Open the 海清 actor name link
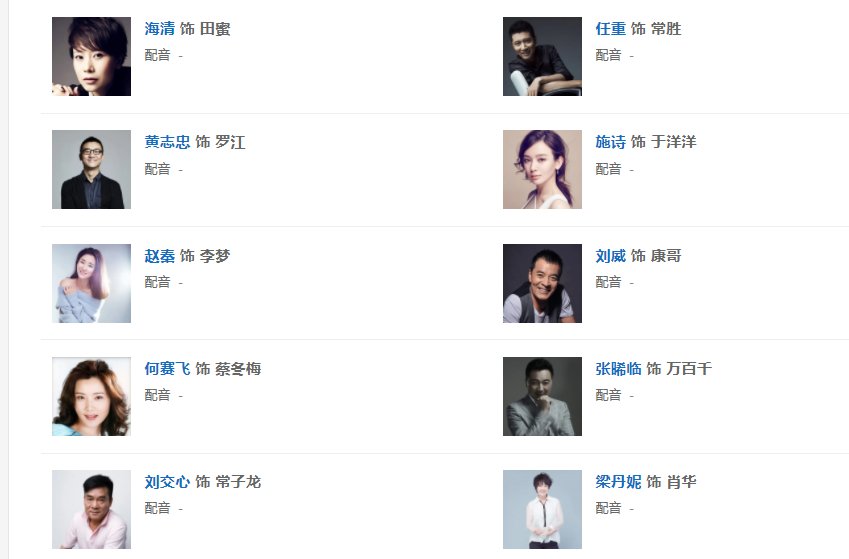The width and height of the screenshot is (849, 559). point(160,29)
